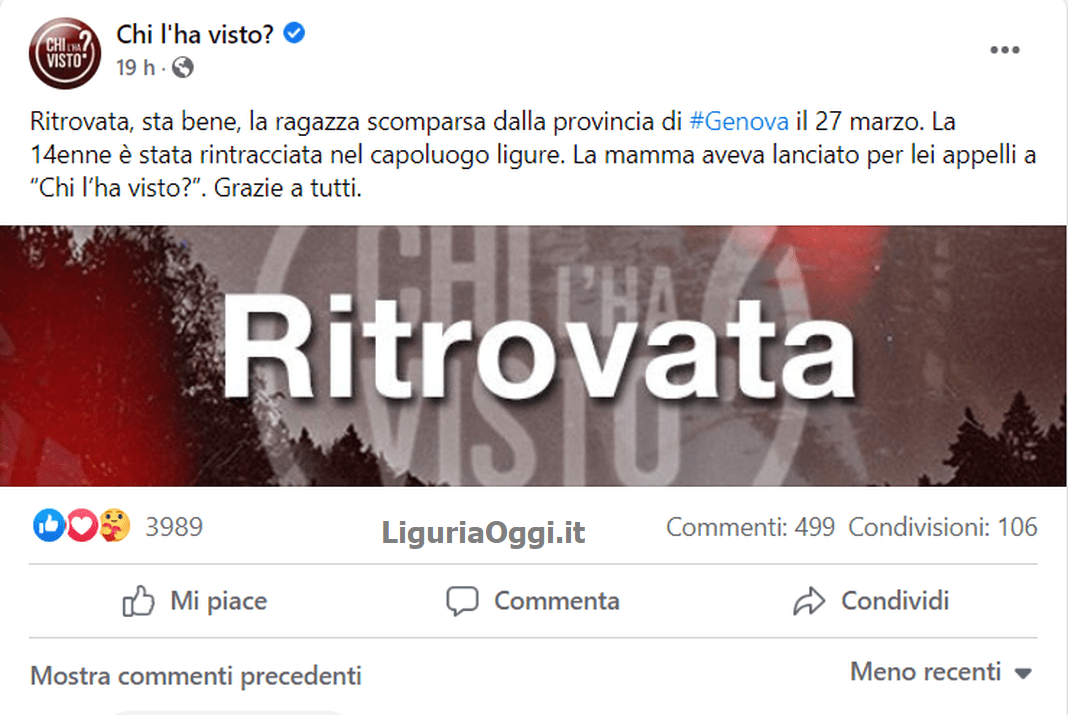Click the share arrow icon
1068x715 pixels.
click(x=809, y=601)
